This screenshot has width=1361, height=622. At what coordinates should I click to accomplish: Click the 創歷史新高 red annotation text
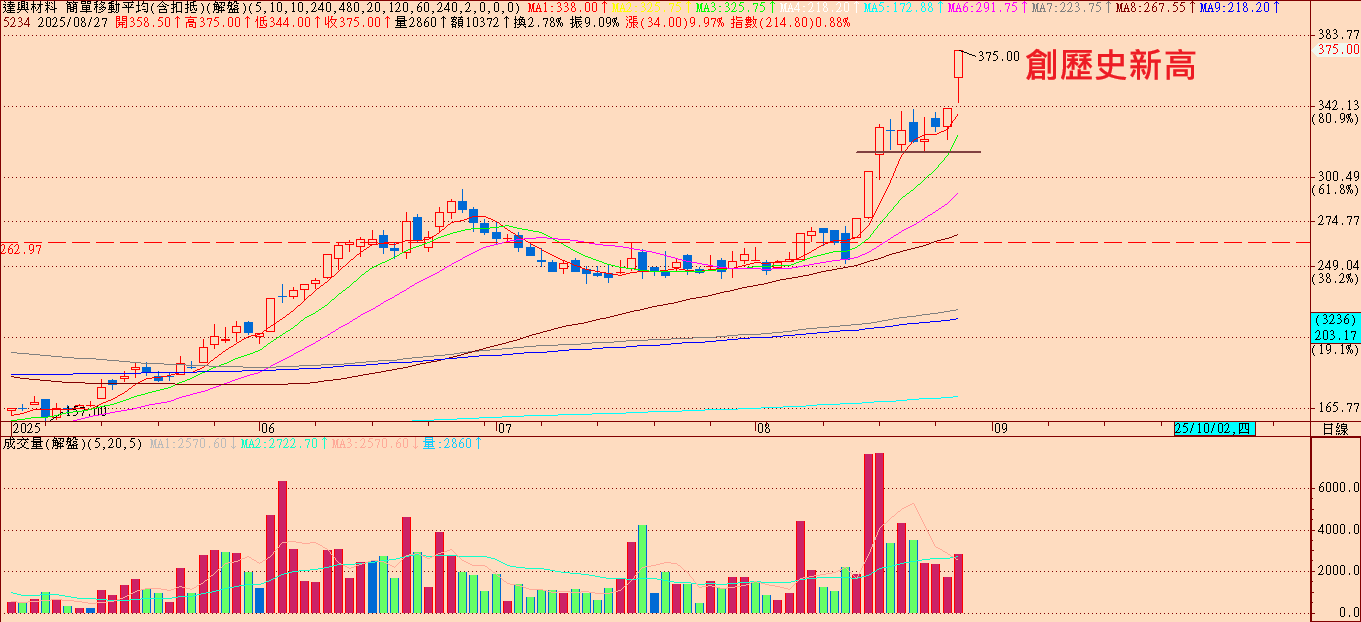click(1110, 66)
